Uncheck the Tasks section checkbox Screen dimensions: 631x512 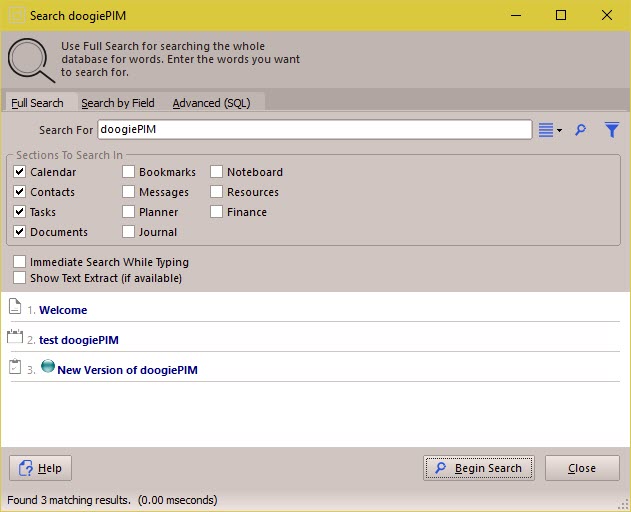click(19, 212)
